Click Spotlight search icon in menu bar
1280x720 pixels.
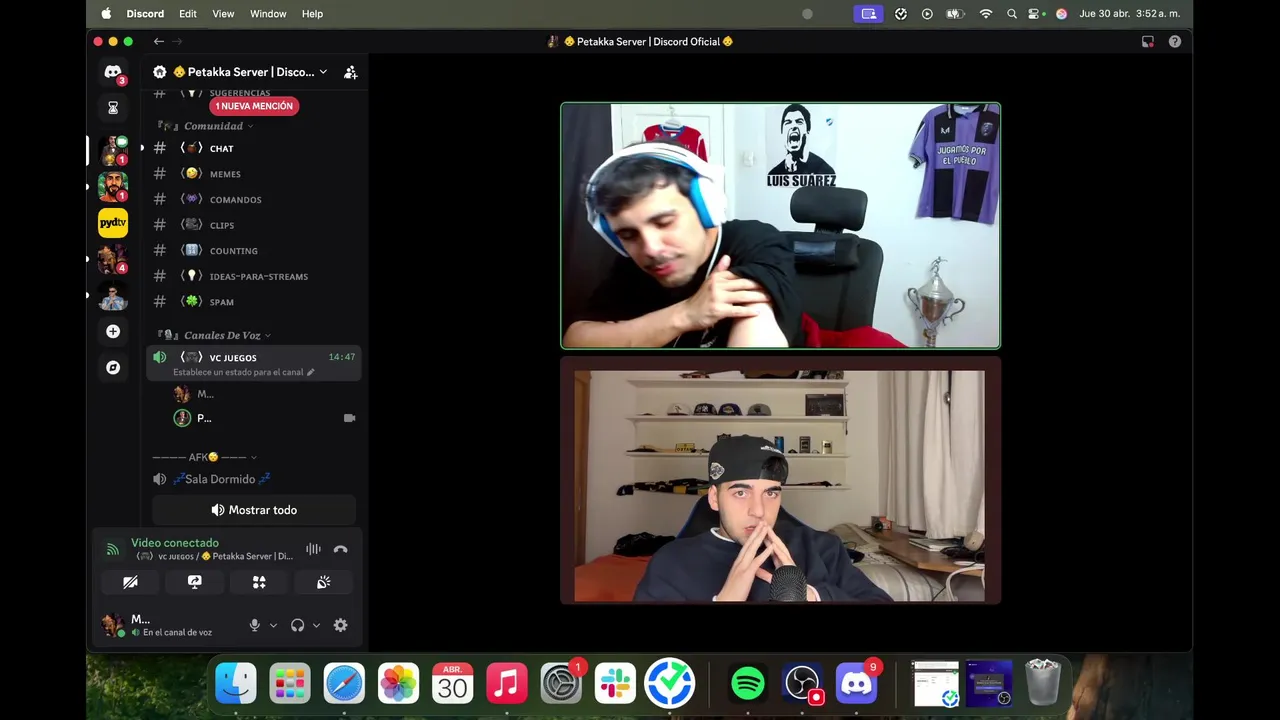tap(1012, 14)
